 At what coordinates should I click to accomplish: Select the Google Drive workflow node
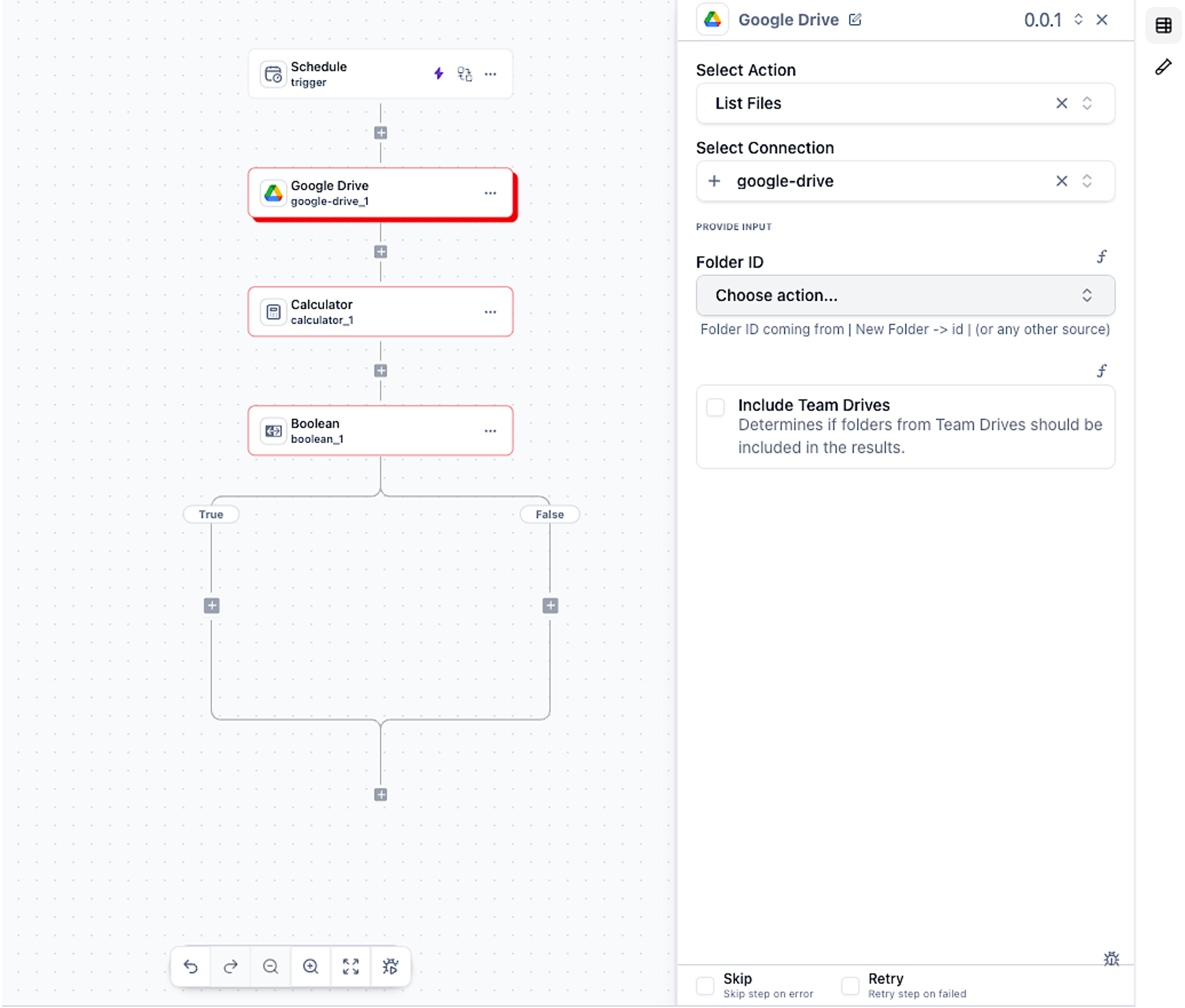coord(366,193)
